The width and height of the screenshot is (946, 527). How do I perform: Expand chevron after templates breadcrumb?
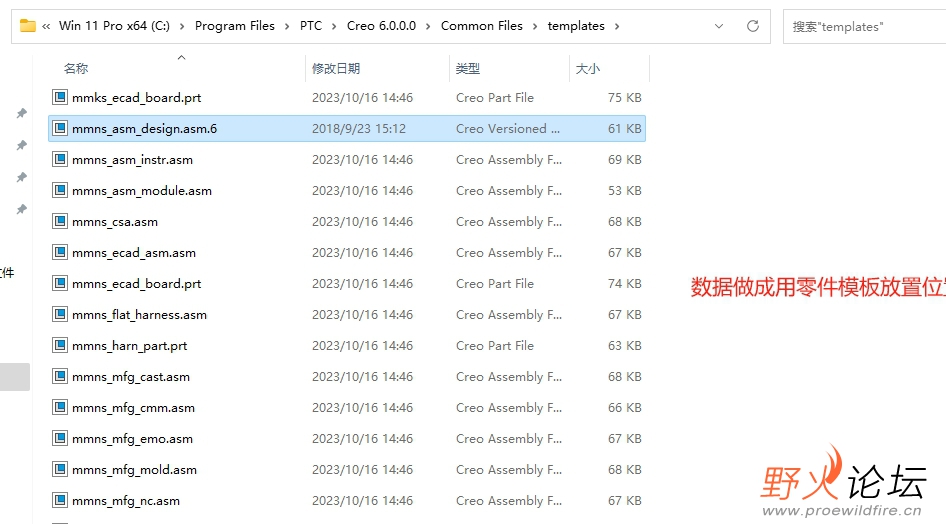tap(617, 27)
